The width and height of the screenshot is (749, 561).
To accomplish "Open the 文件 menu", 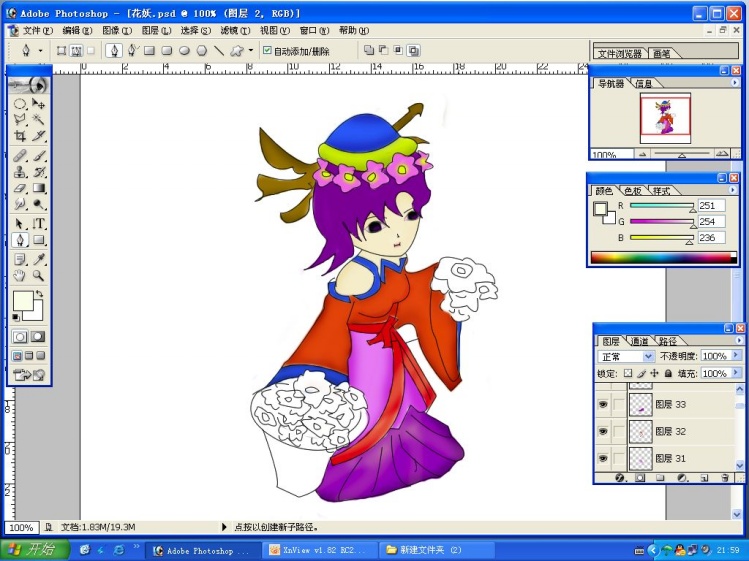I will (37, 31).
